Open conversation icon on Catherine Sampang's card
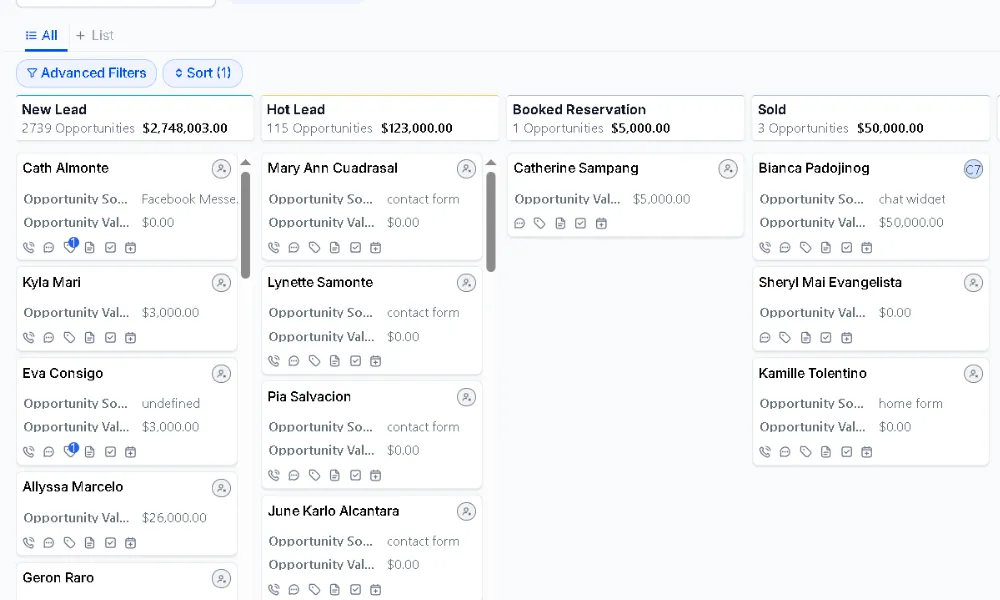The width and height of the screenshot is (1000, 600). click(519, 223)
